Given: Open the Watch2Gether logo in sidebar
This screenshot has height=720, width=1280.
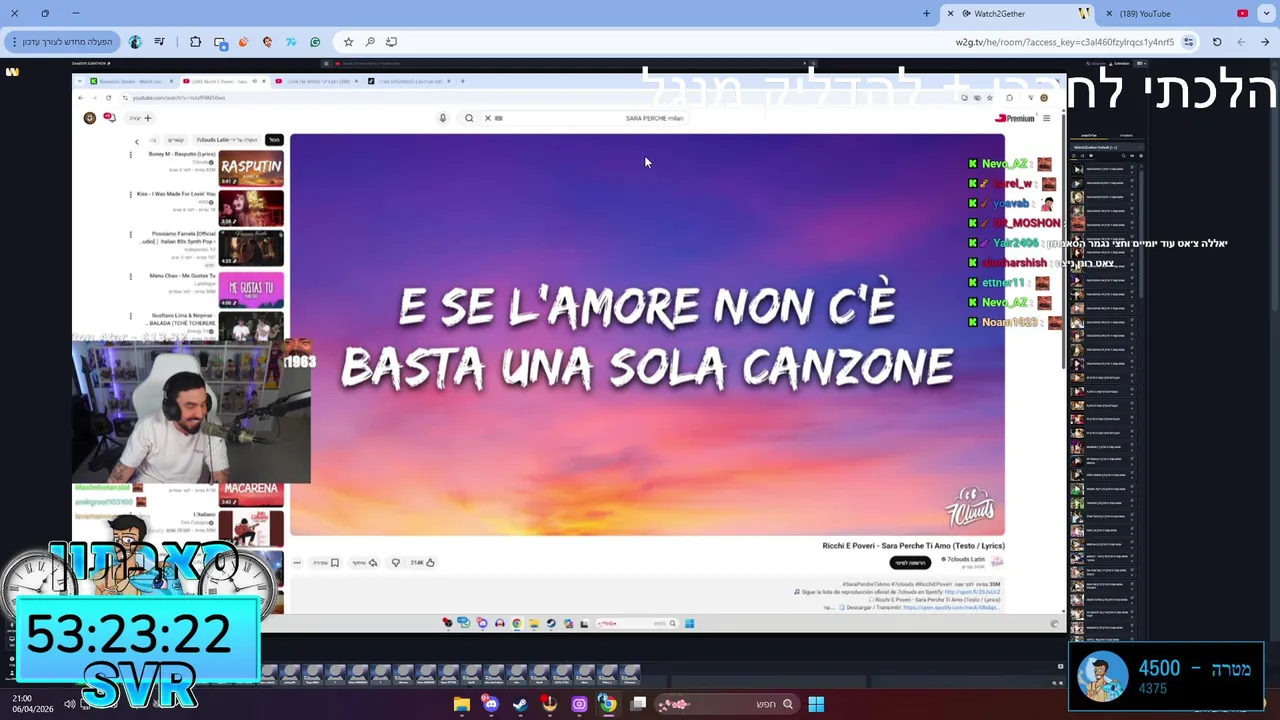Looking at the screenshot, I should (x=12, y=72).
